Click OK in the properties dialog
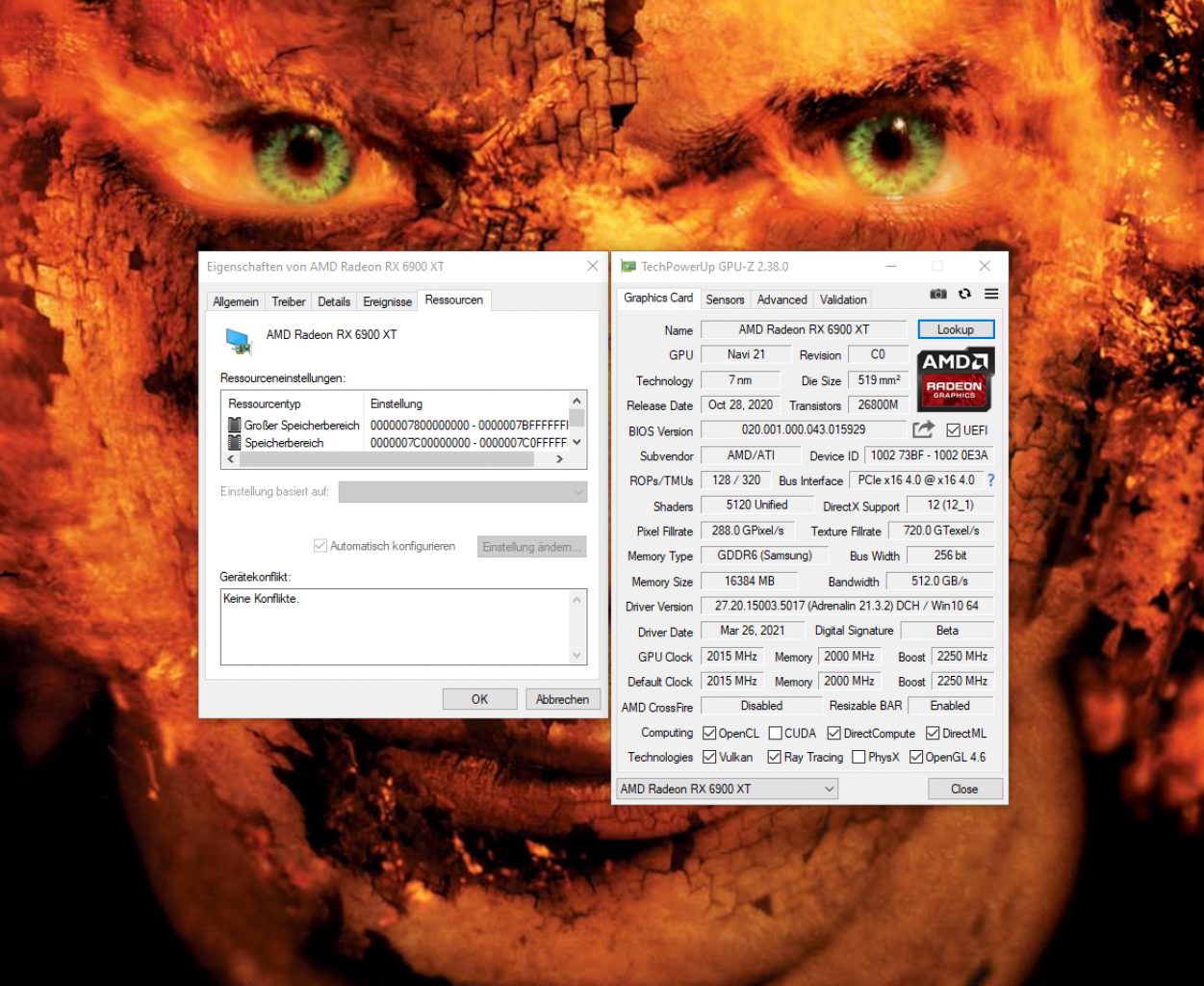This screenshot has height=986, width=1204. pos(479,699)
